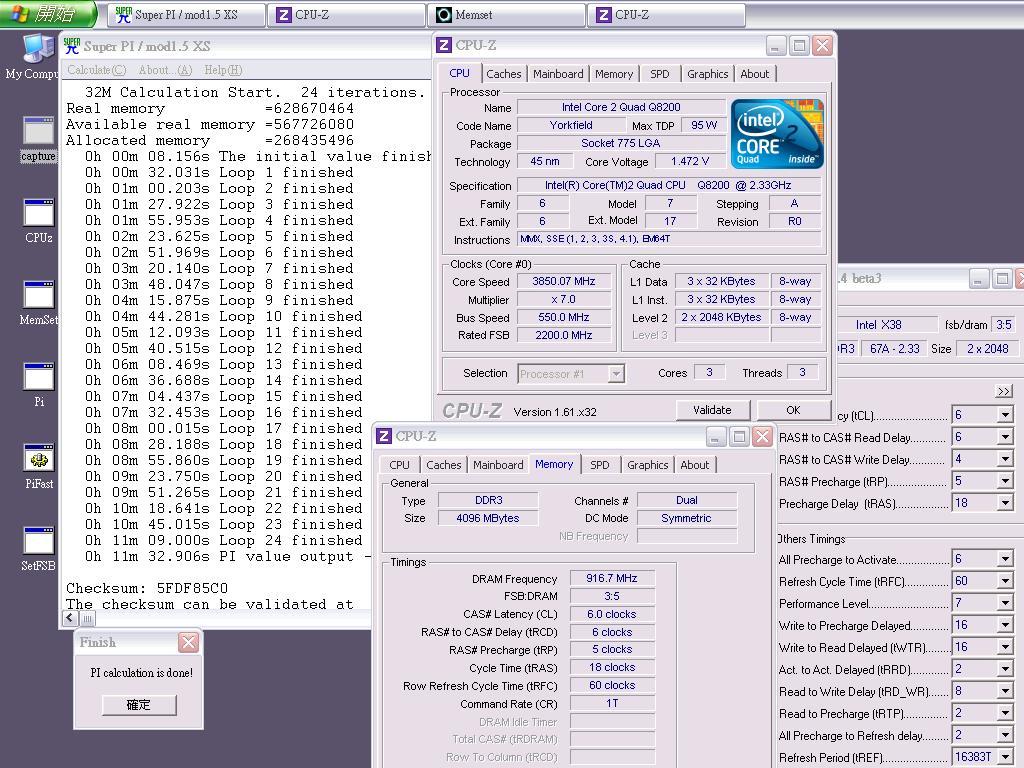Select Graphics tab in lower CPU-Z window

(647, 465)
